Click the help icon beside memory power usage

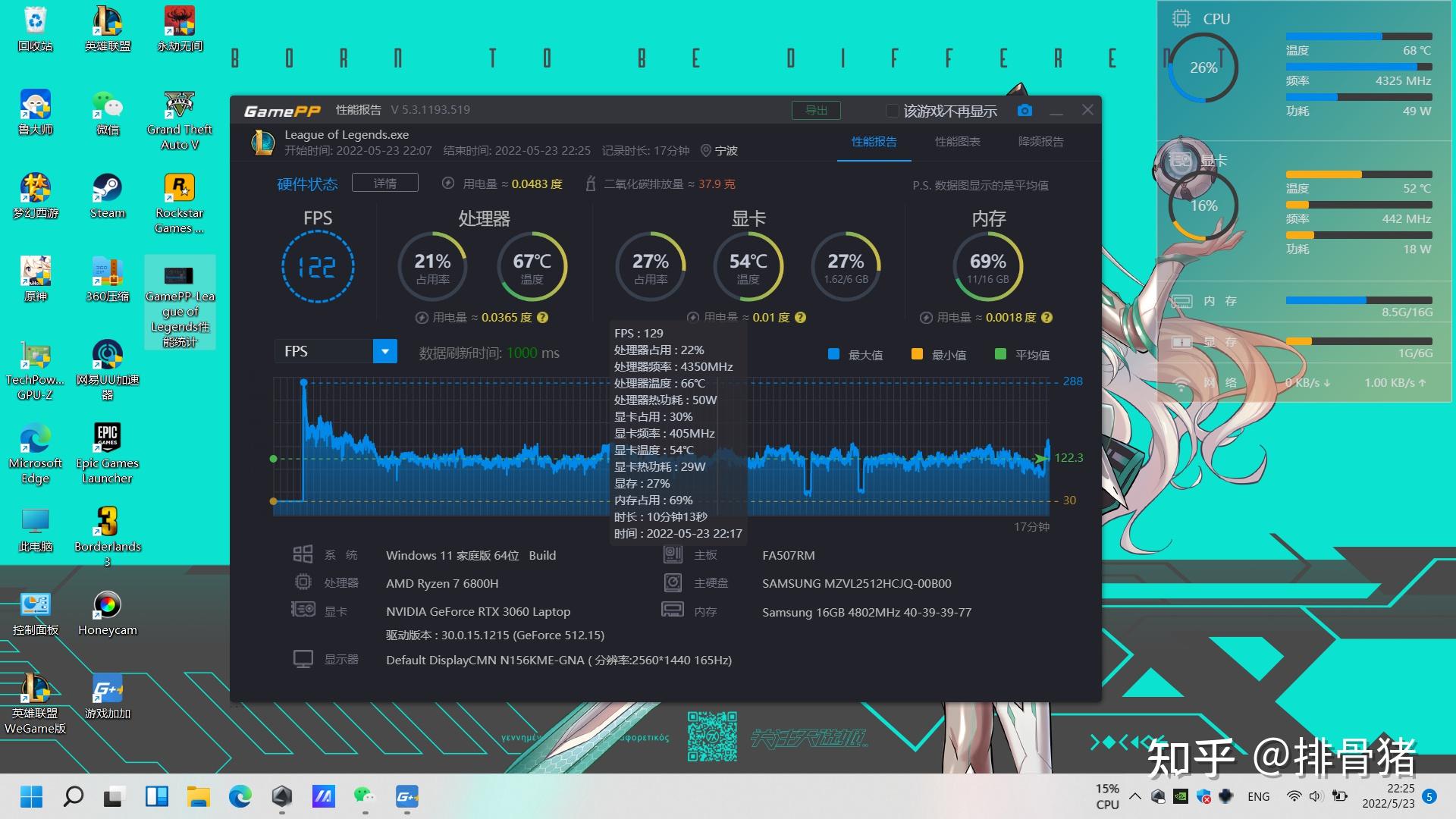click(x=1047, y=318)
